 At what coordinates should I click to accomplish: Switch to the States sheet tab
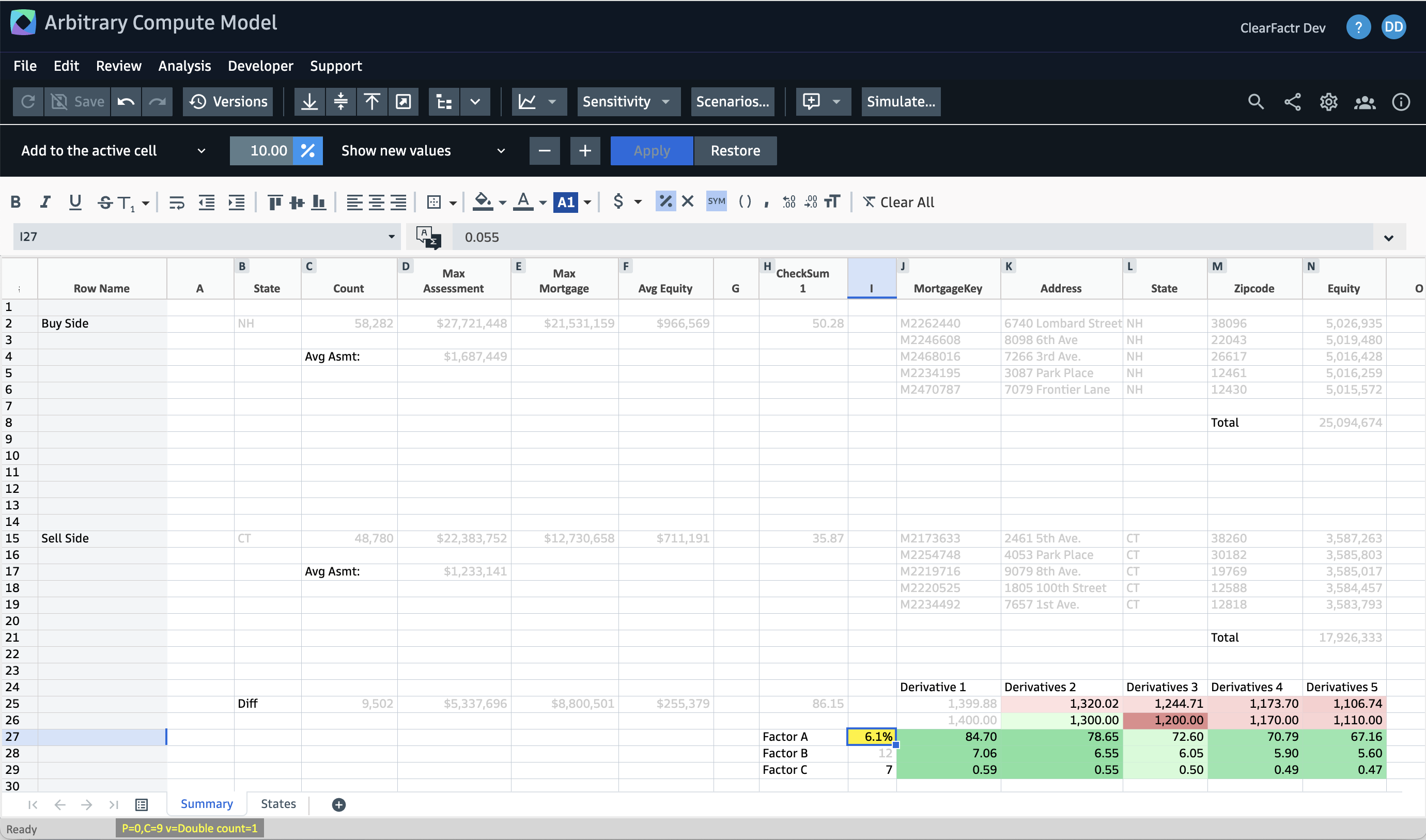(278, 804)
